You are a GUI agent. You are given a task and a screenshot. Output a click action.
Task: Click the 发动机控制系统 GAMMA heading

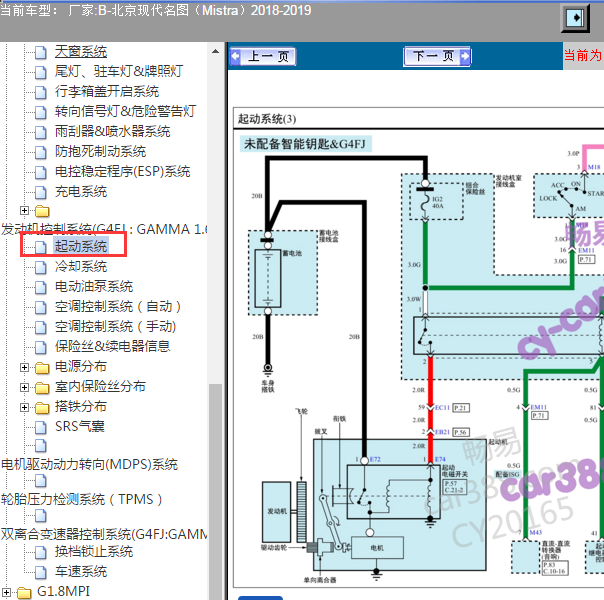click(104, 230)
